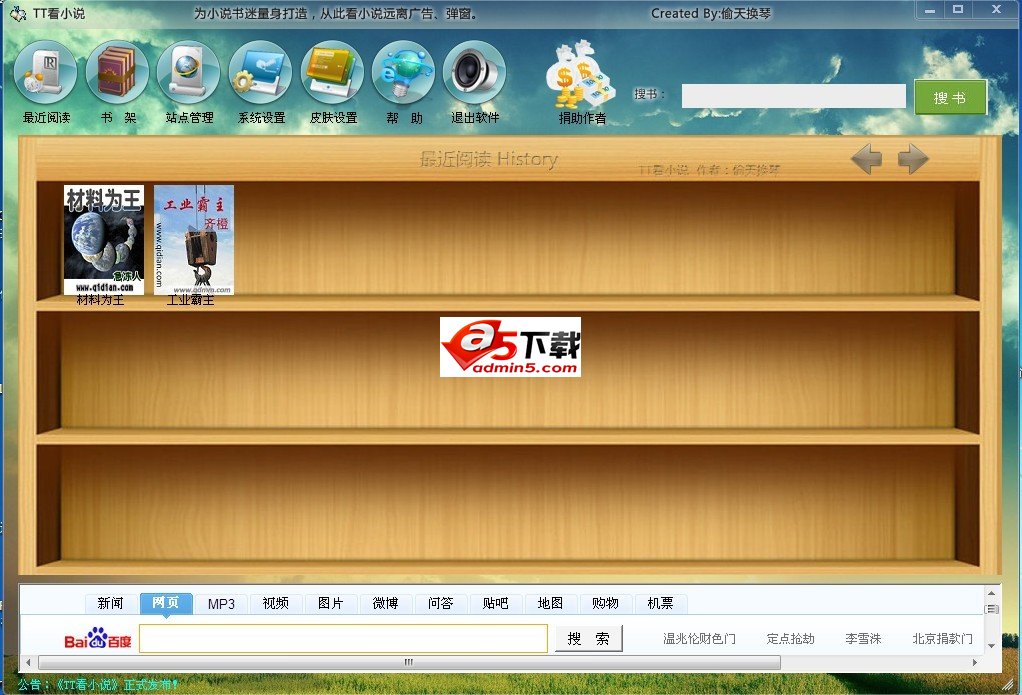Switch to the 地图 tab

(x=550, y=603)
